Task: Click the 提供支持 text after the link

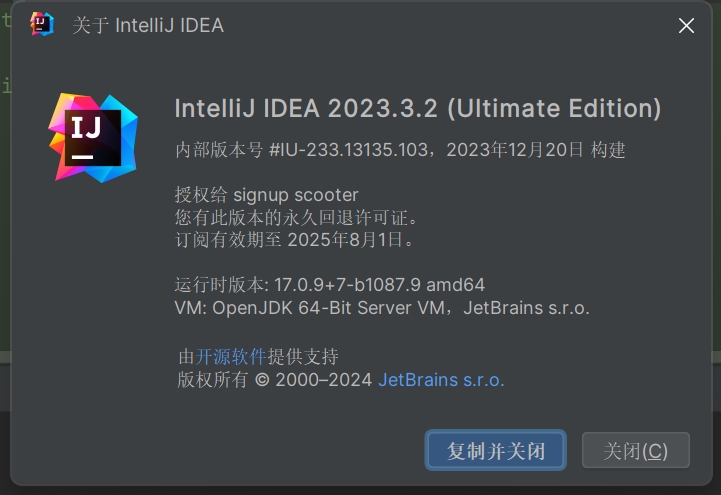Action: tap(303, 356)
